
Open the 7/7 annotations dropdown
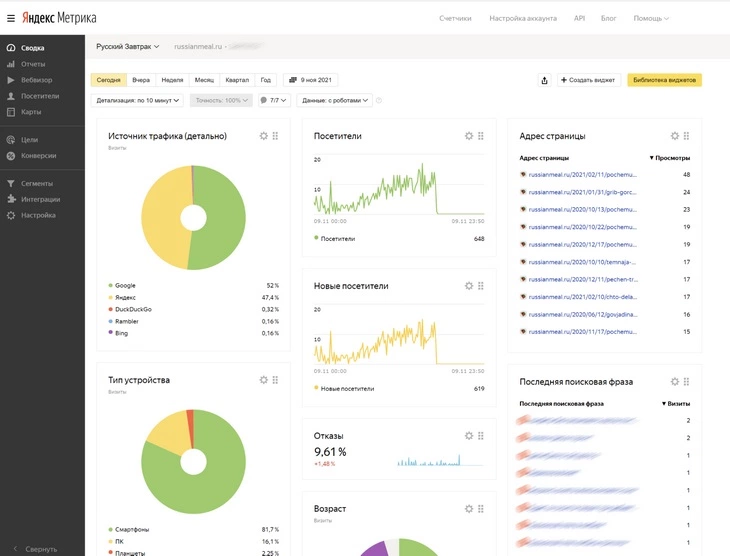coord(274,100)
